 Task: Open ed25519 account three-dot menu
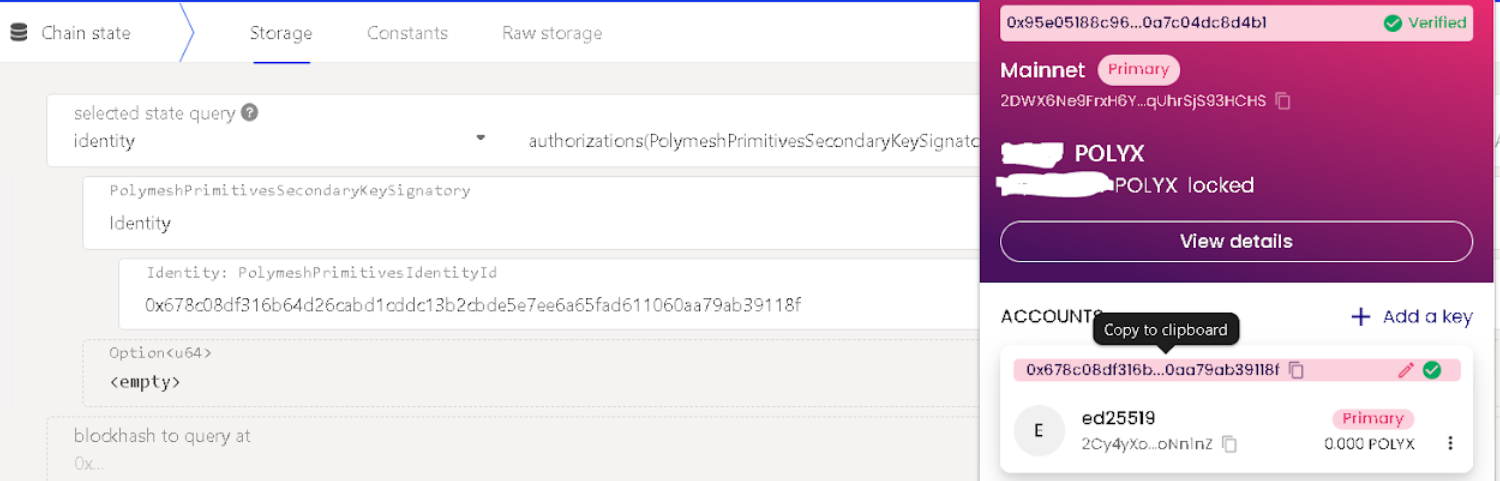[1450, 443]
